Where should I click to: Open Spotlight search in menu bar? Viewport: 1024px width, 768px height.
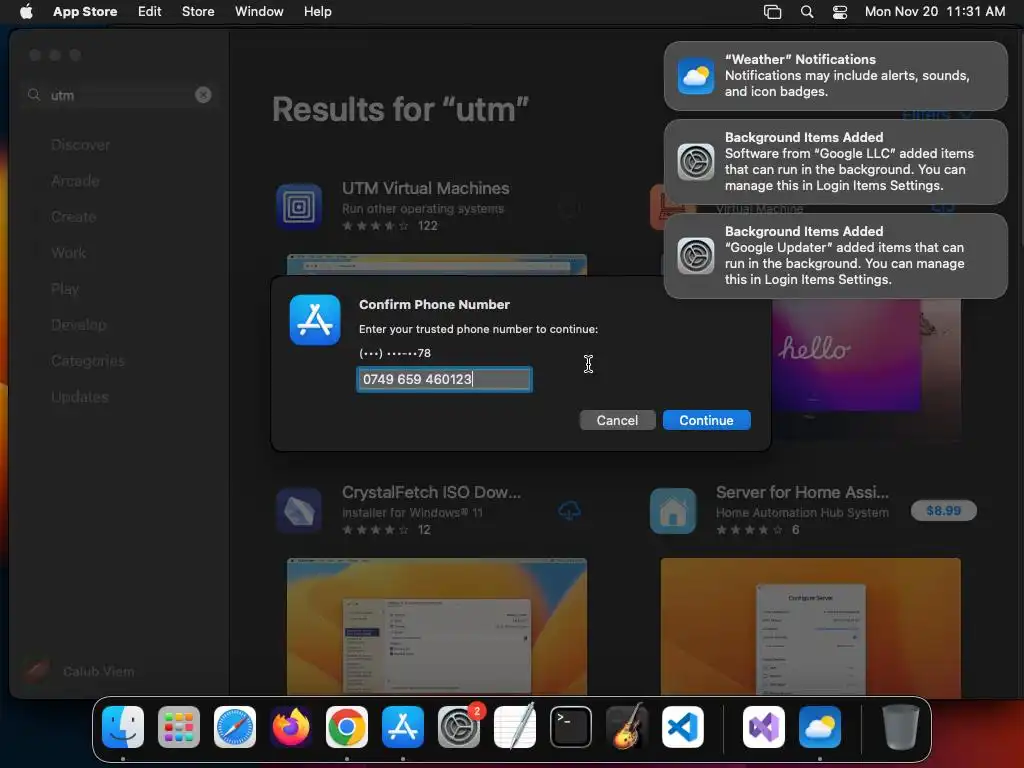(x=807, y=11)
